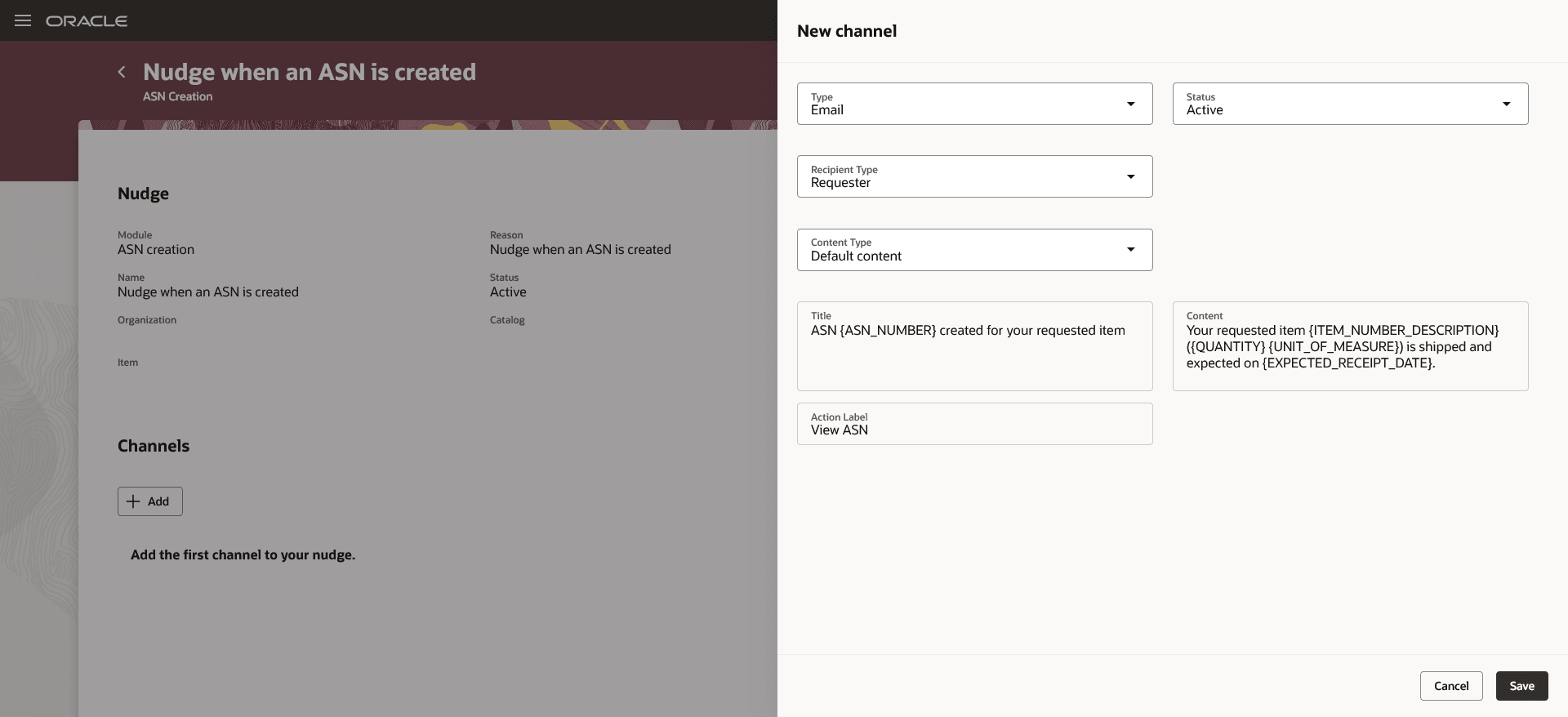Click the Nudge section heading
The width and height of the screenshot is (1568, 717).
tap(143, 194)
